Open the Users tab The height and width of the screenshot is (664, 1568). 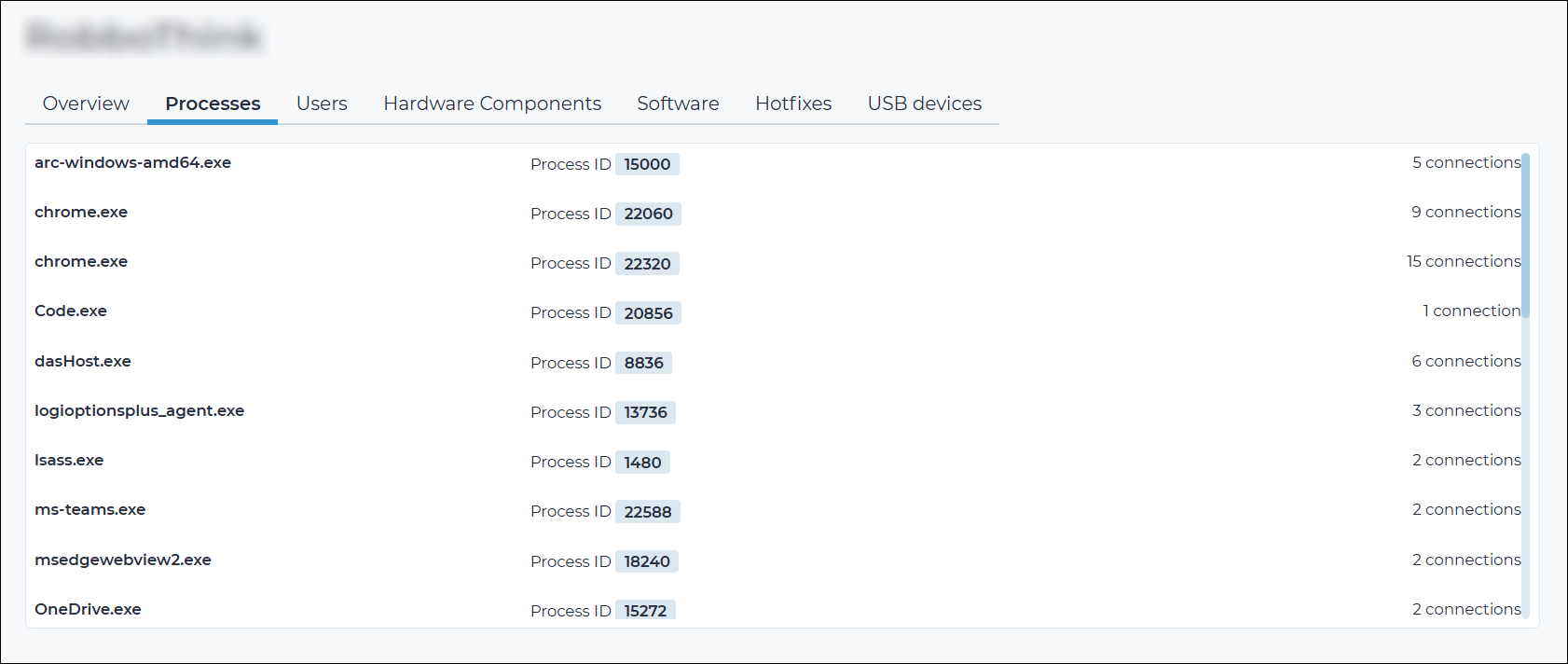[322, 104]
